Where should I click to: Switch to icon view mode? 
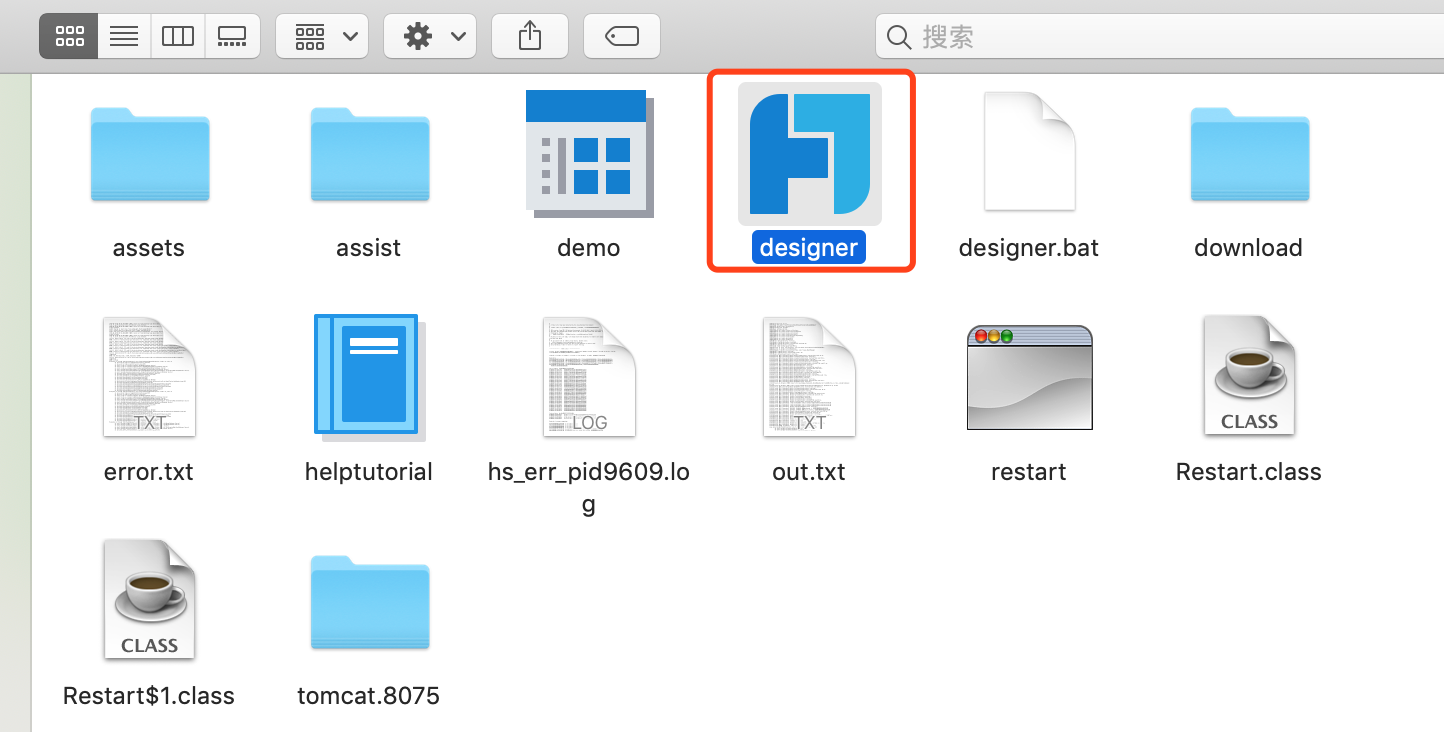coord(69,37)
